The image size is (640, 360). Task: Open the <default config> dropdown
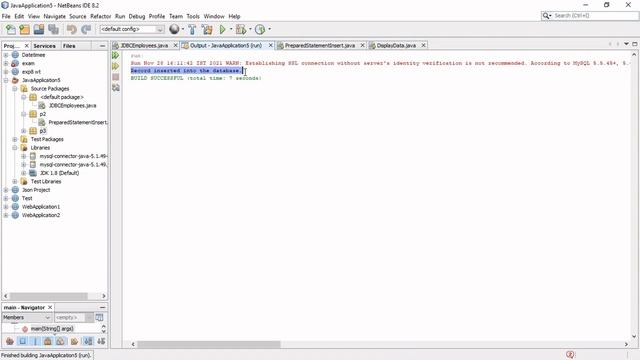tap(131, 29)
